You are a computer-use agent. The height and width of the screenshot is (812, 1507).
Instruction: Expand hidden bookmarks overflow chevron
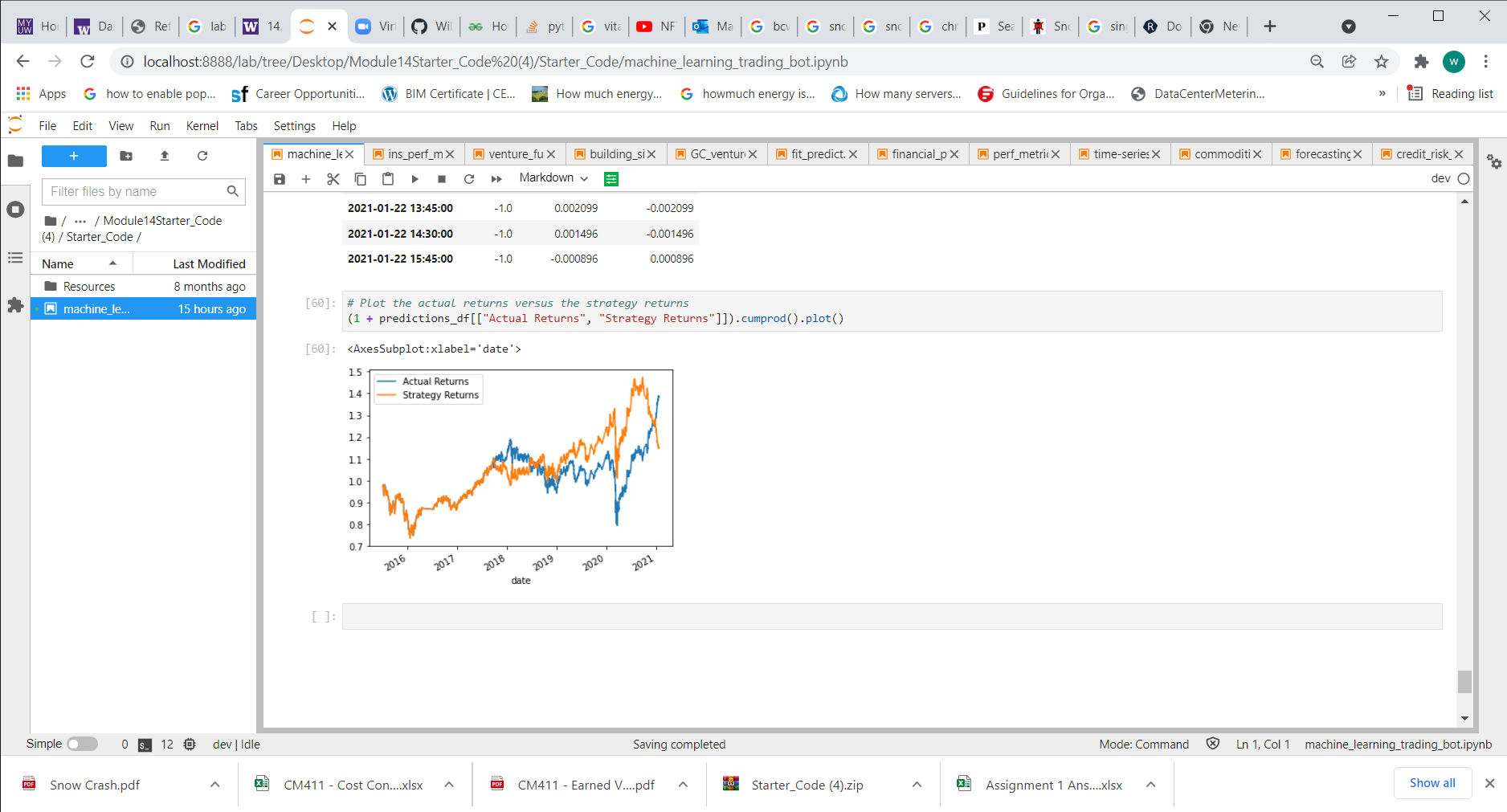point(1382,94)
